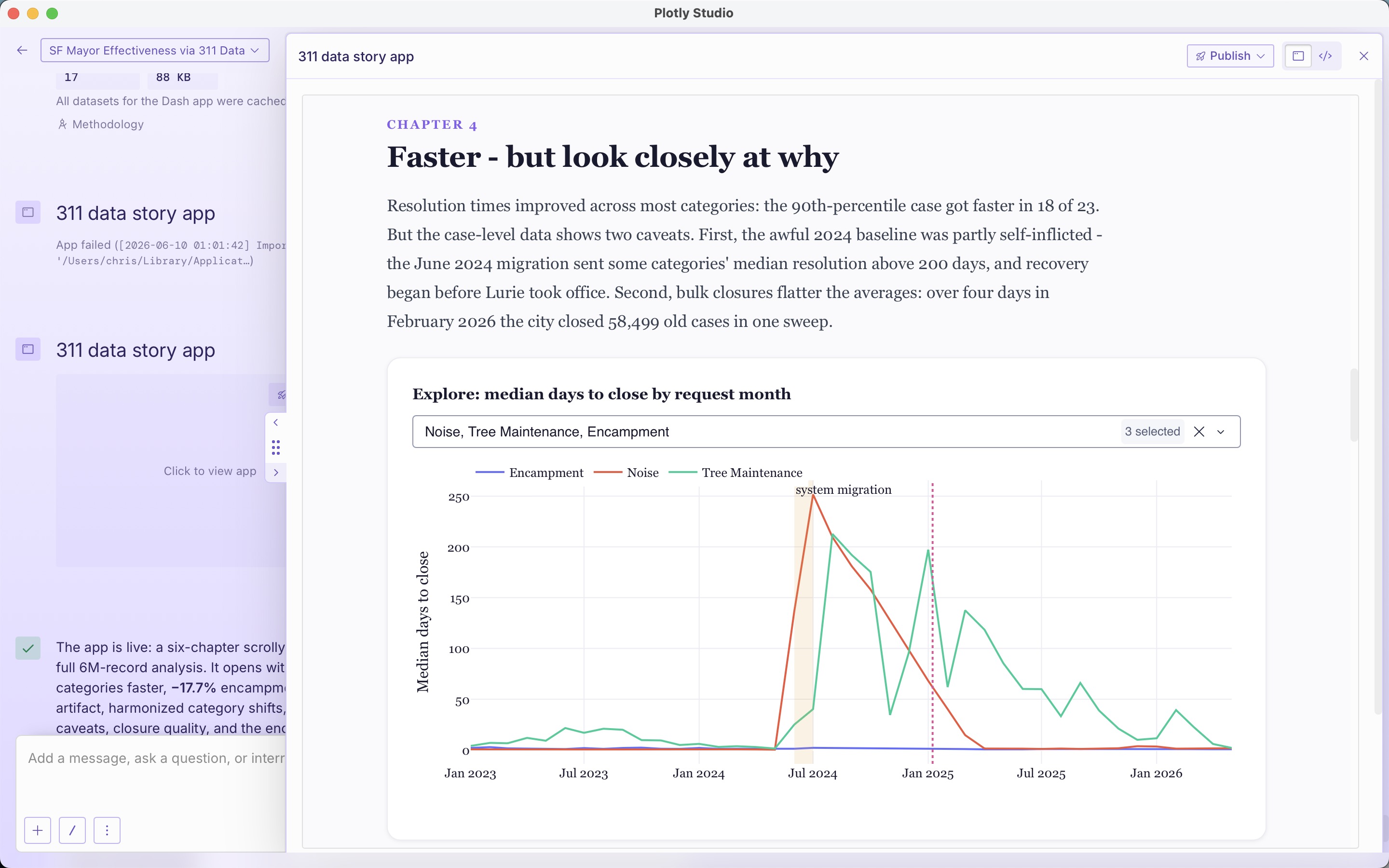Click the slash command button

pos(72,830)
